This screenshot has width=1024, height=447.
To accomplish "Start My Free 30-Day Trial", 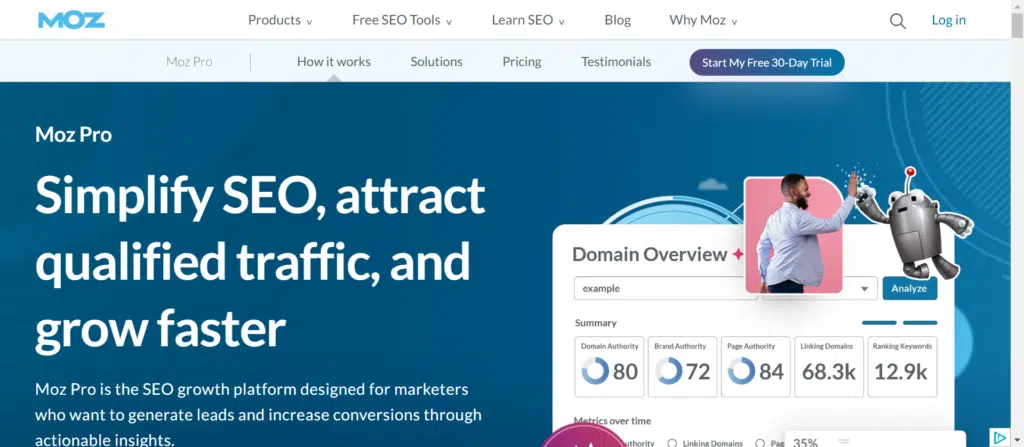I will click(x=767, y=63).
